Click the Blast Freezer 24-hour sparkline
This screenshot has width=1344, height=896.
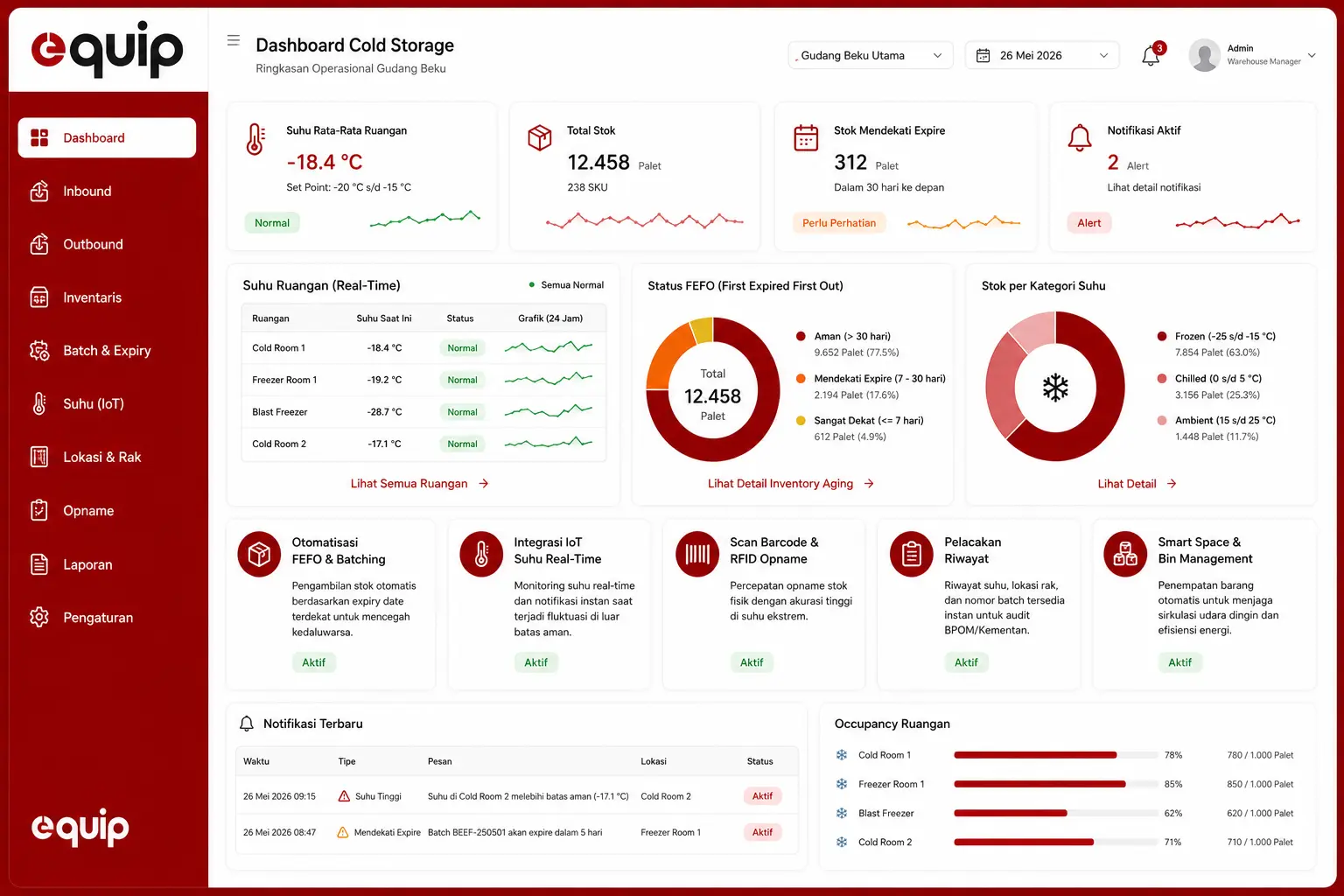coord(549,410)
